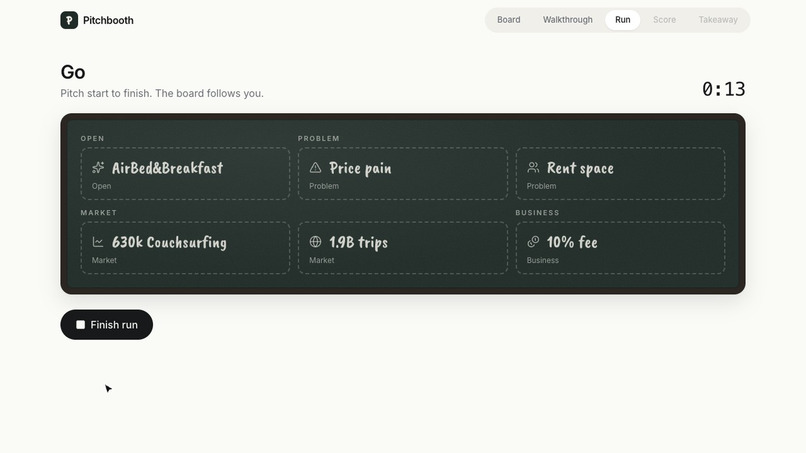Open the Walkthrough tab
The width and height of the screenshot is (806, 453).
[567, 20]
